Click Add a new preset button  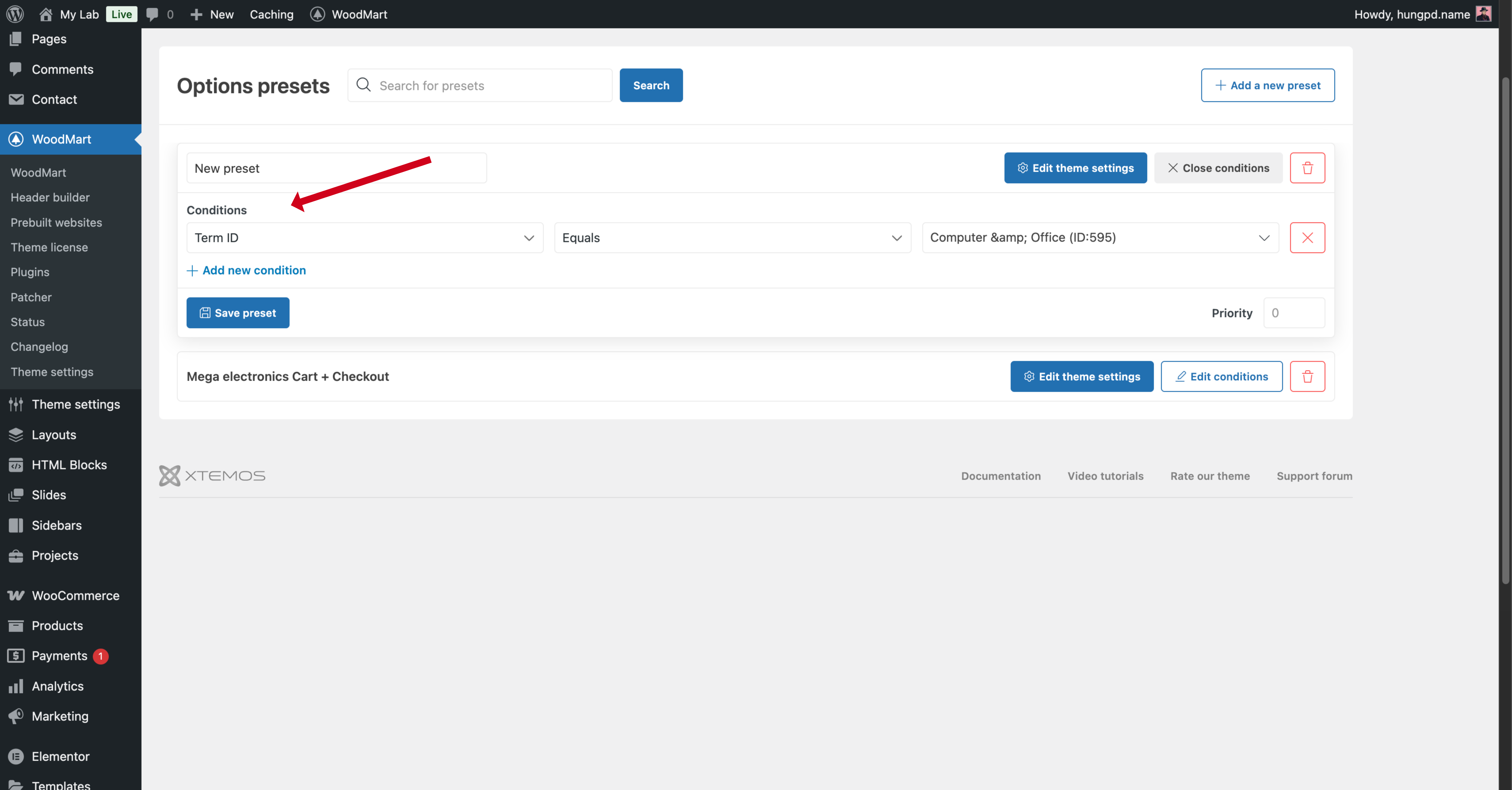[1268, 86]
